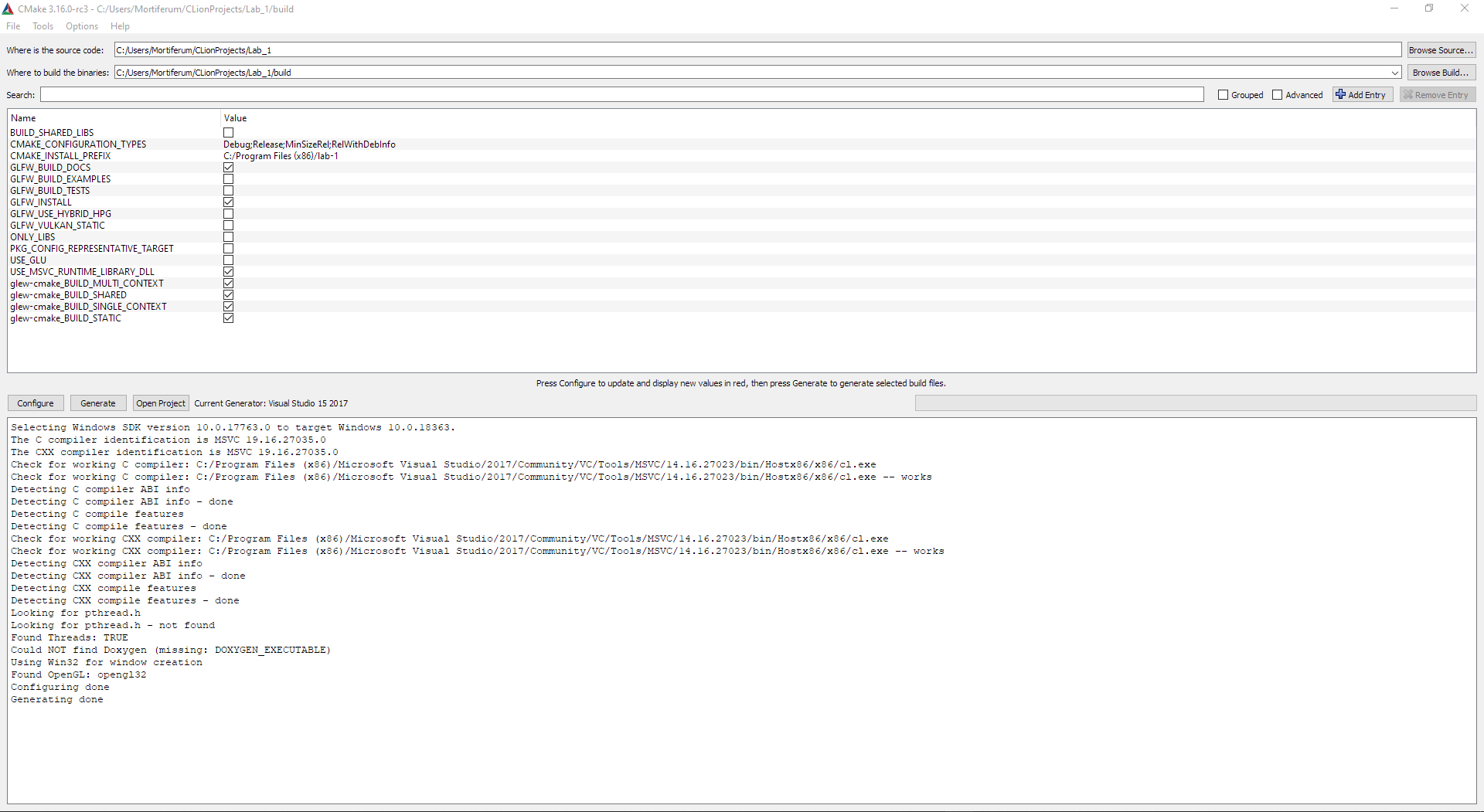Disable GLFW_BUILD_DOCS

click(x=228, y=167)
